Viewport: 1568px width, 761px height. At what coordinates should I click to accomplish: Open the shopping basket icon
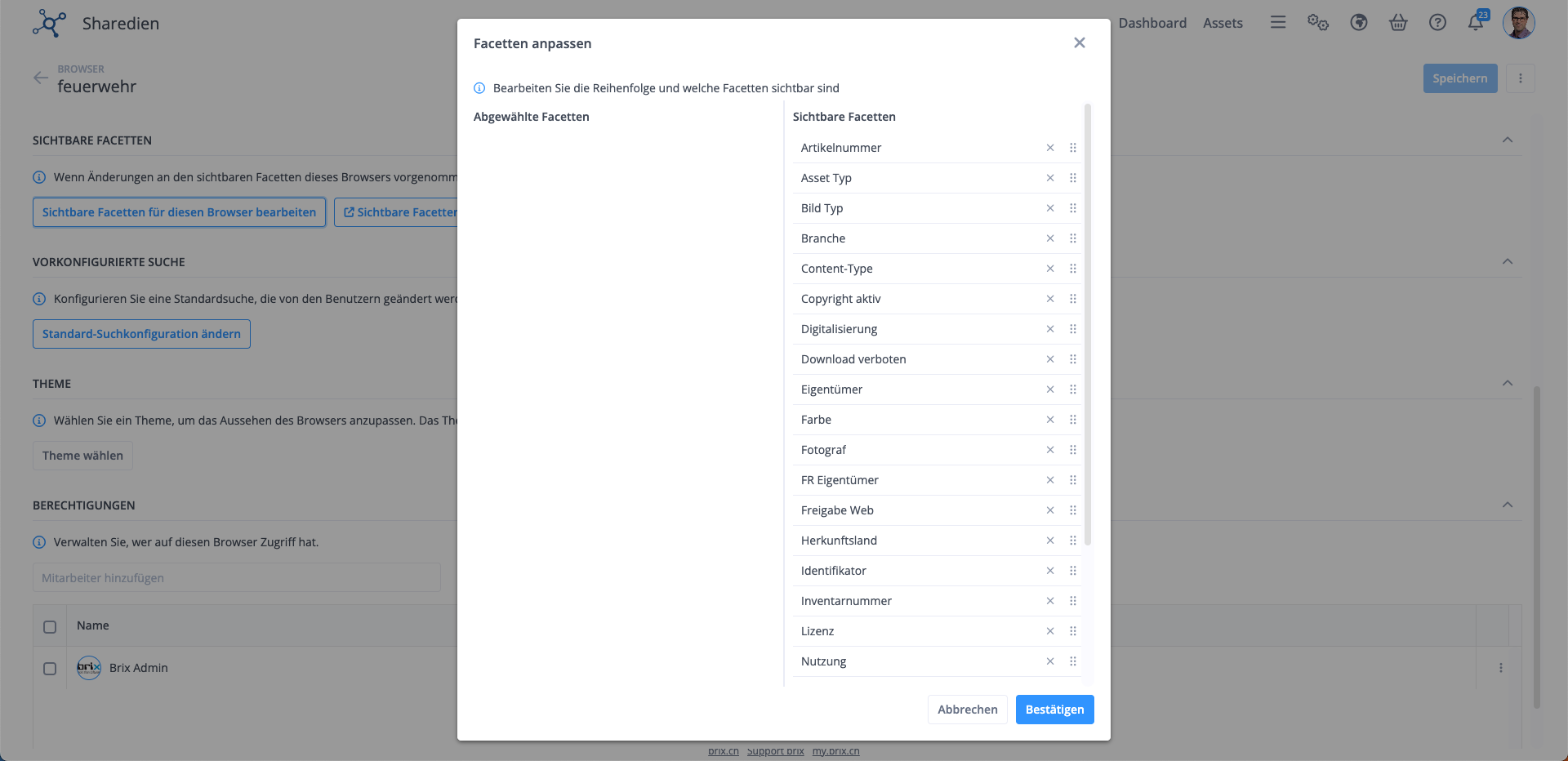1398,23
